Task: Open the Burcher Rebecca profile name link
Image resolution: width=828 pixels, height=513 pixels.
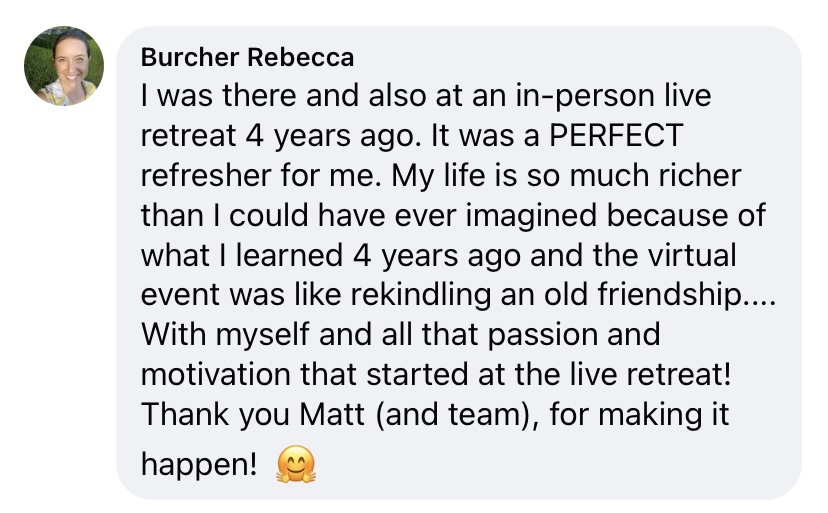Action: point(247,57)
